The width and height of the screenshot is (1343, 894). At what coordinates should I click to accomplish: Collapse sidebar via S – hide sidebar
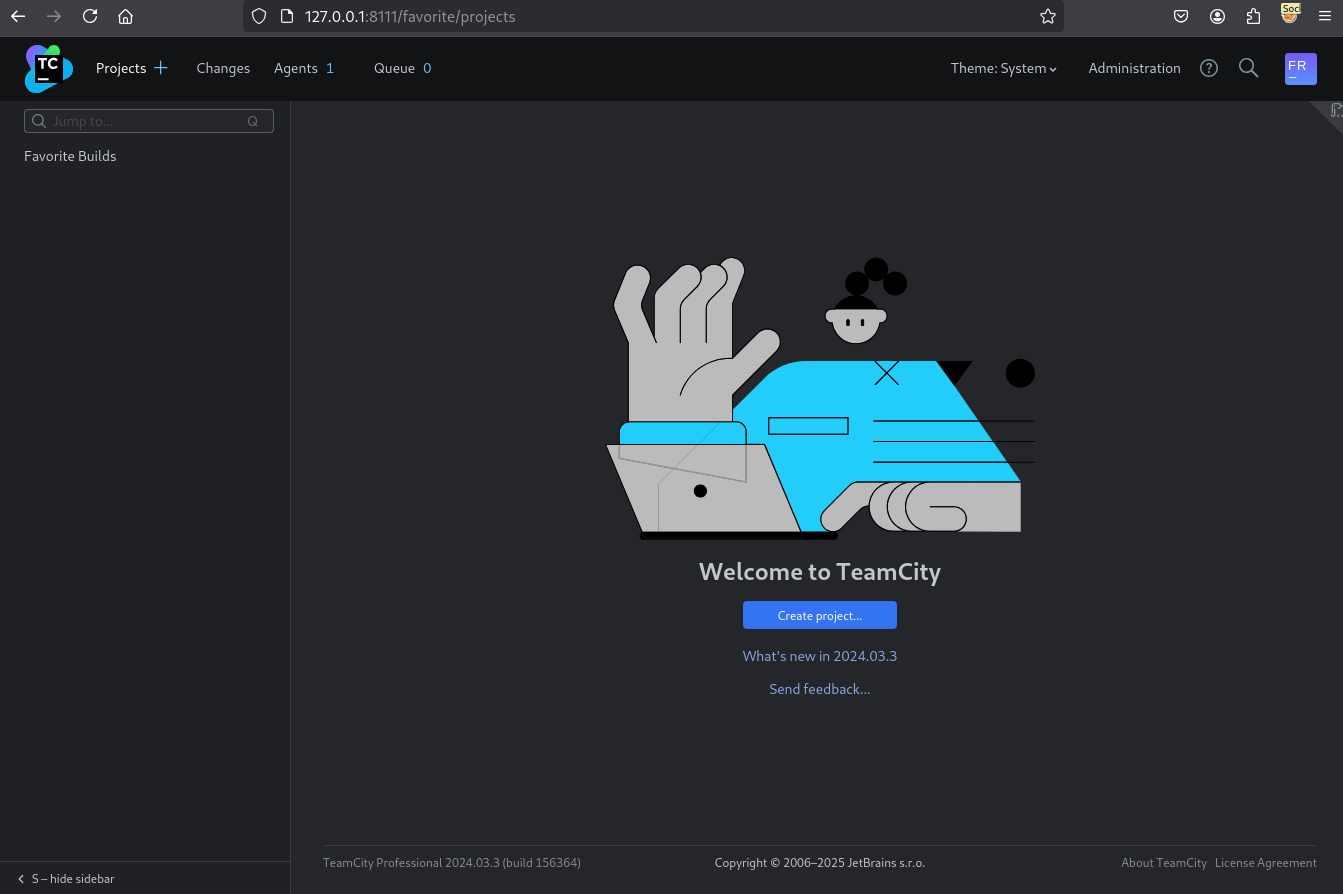click(66, 879)
